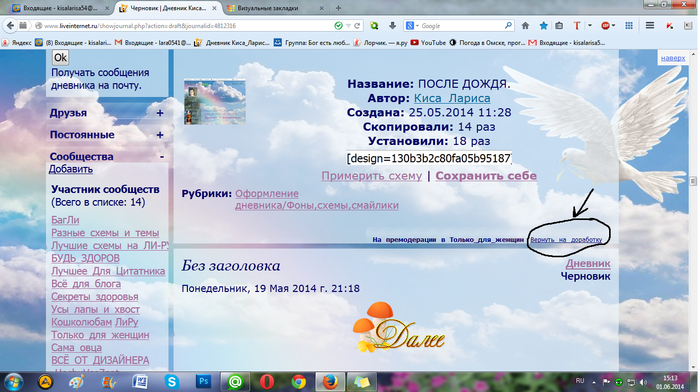The height and width of the screenshot is (392, 700).
Task: Open the БУДЬ_ЗДОРОВ community link
Action: tap(85, 259)
